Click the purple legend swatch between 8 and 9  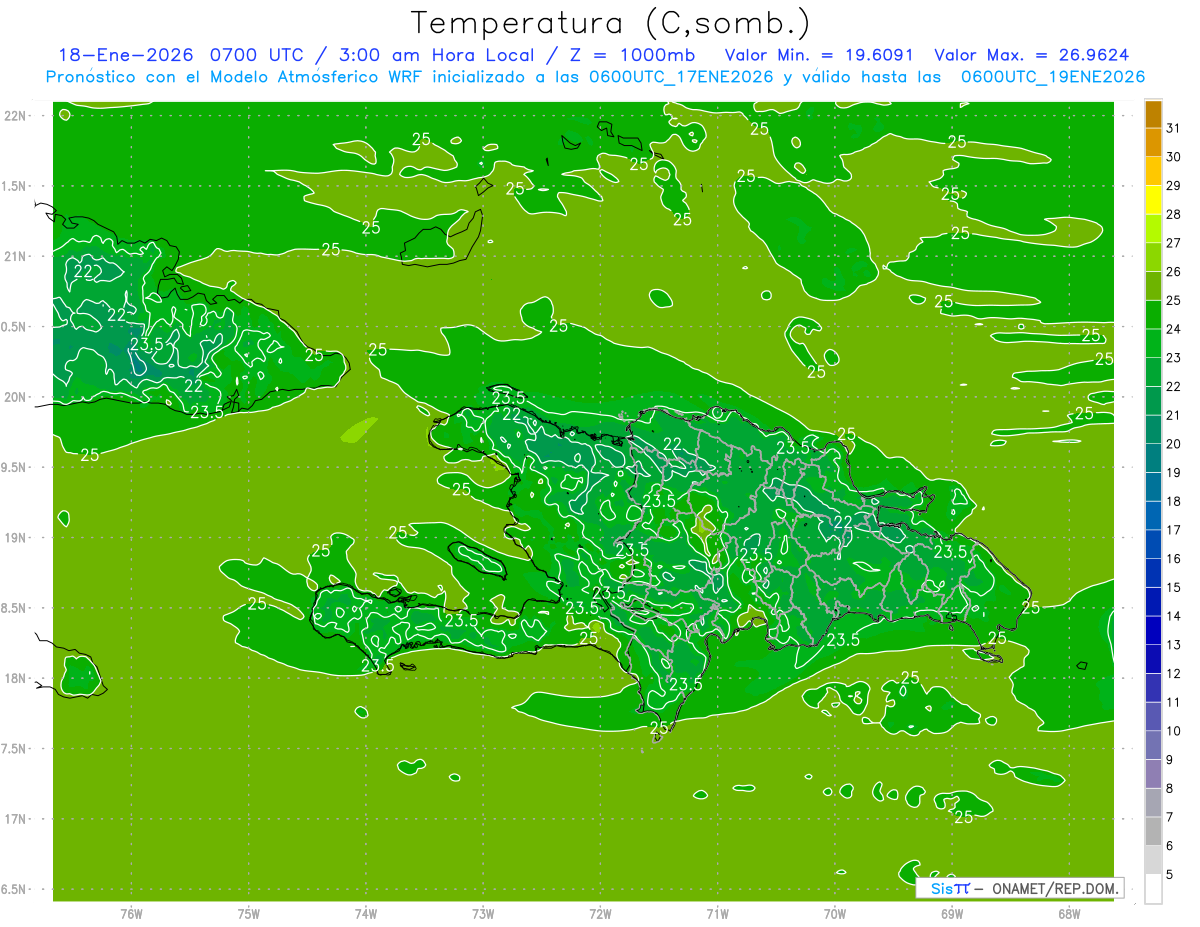pyautogui.click(x=1153, y=775)
